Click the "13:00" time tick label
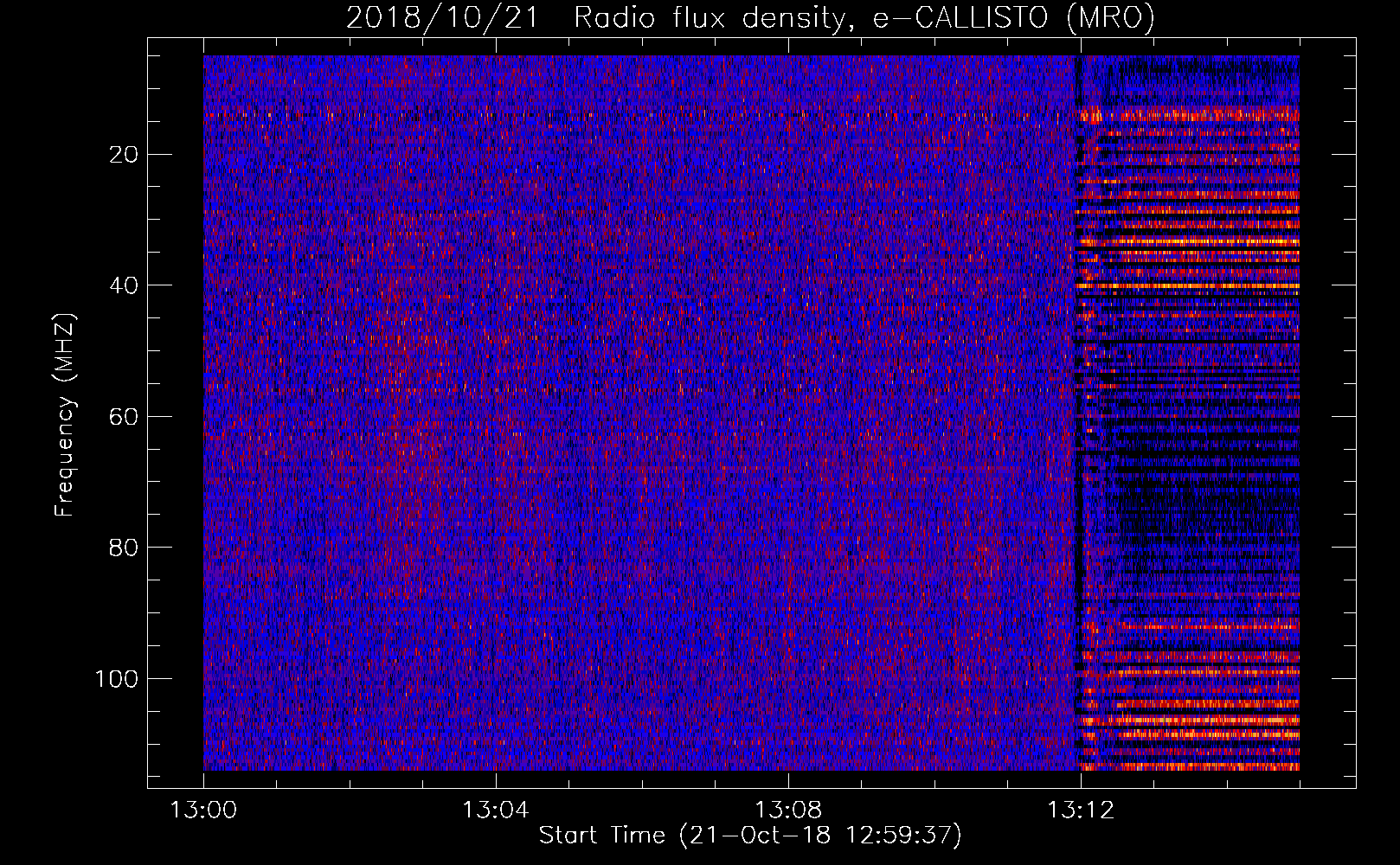 [203, 811]
